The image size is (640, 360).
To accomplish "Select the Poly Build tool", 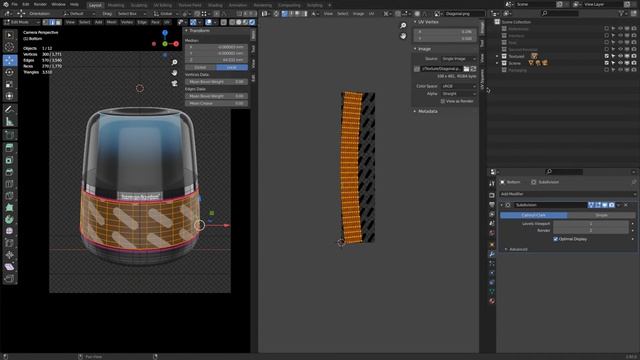I will point(9,207).
